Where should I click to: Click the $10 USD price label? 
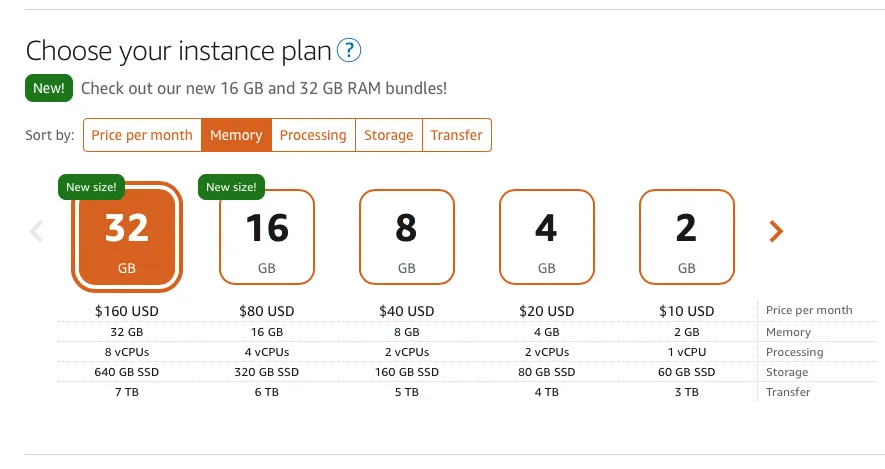pos(687,311)
